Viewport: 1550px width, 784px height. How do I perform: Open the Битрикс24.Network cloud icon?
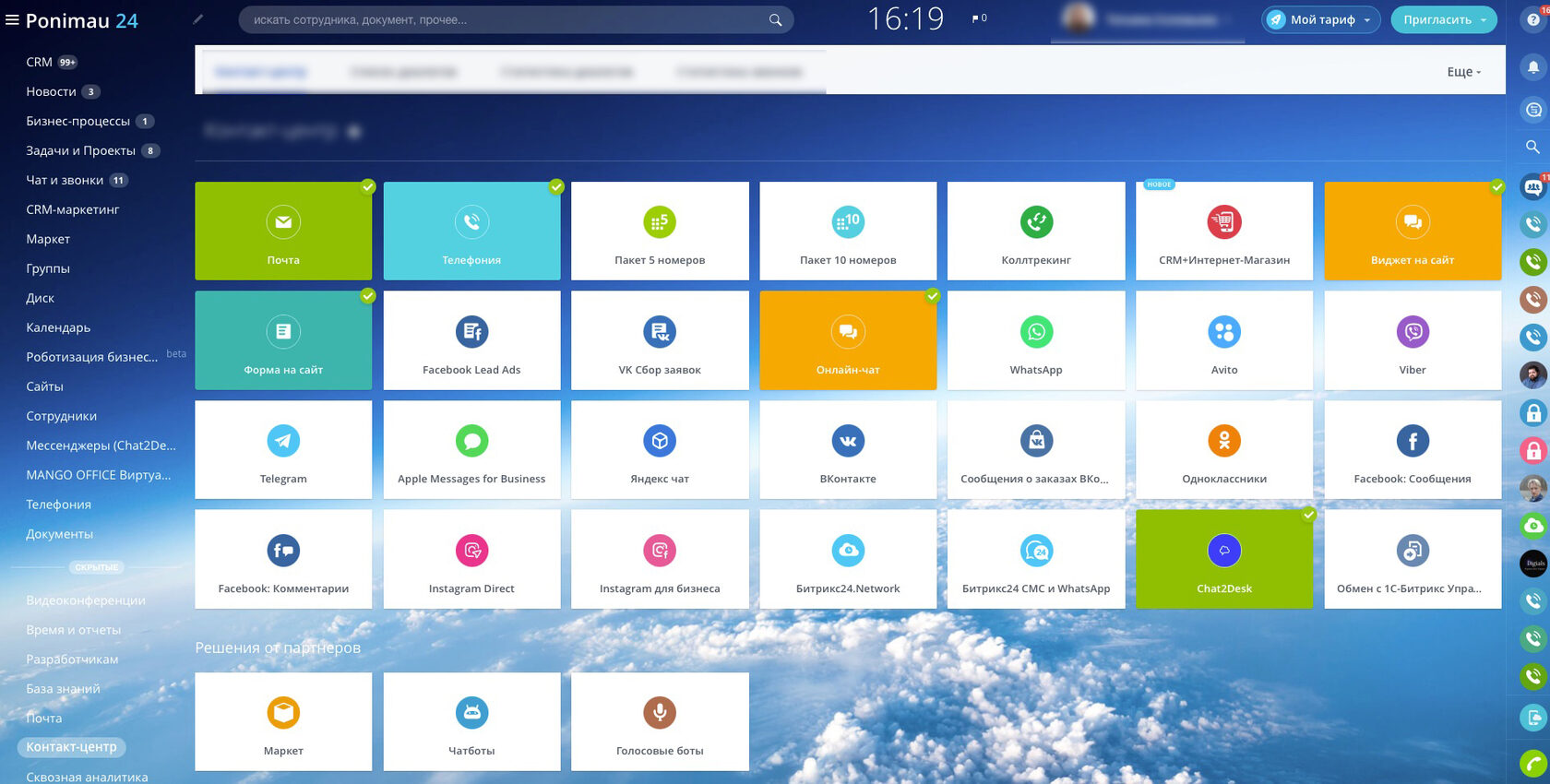(x=848, y=551)
